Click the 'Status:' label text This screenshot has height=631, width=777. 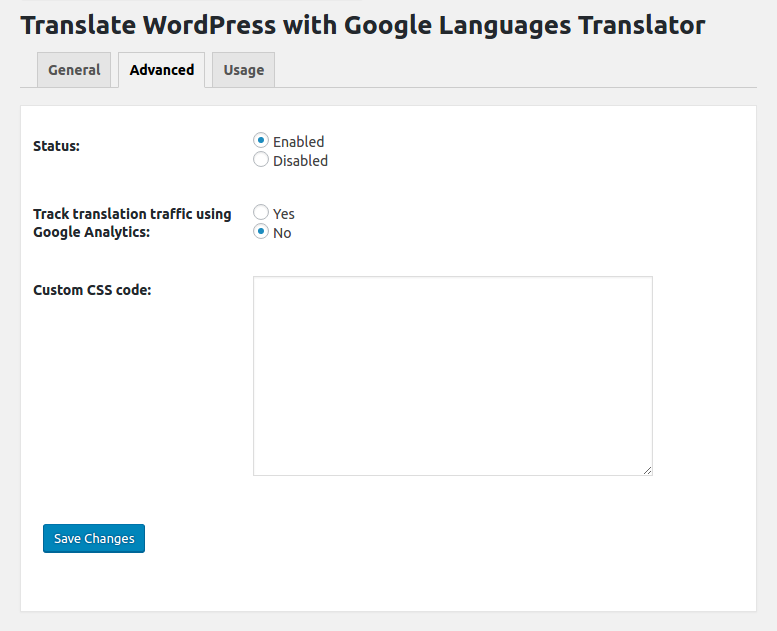pos(56,146)
